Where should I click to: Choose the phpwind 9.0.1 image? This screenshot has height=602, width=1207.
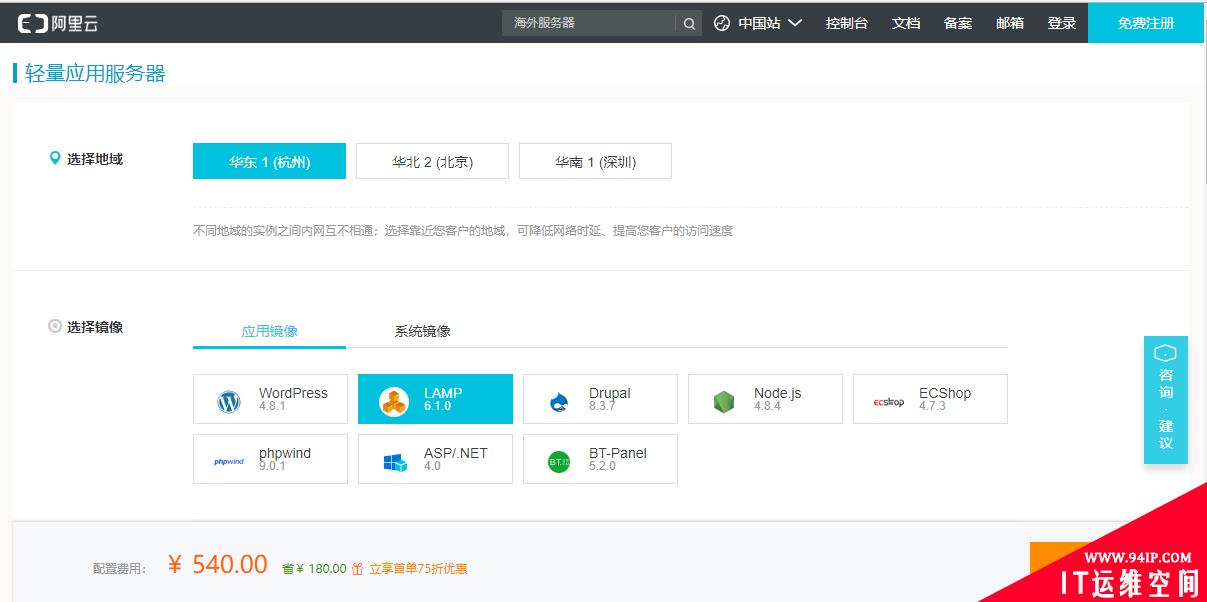coord(270,459)
